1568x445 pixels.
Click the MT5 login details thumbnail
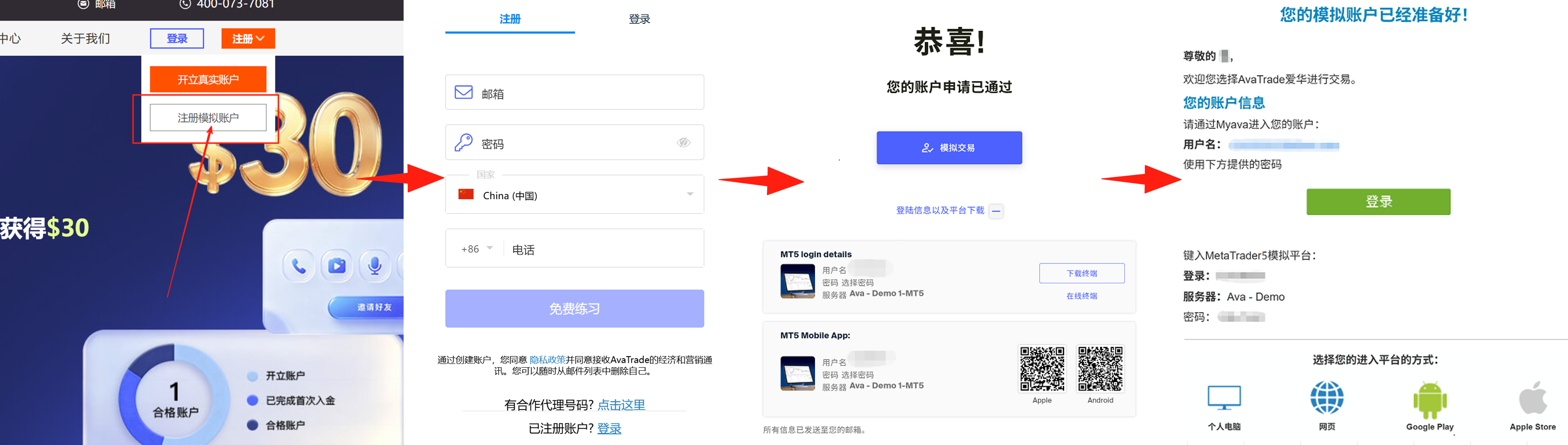pyautogui.click(x=797, y=282)
